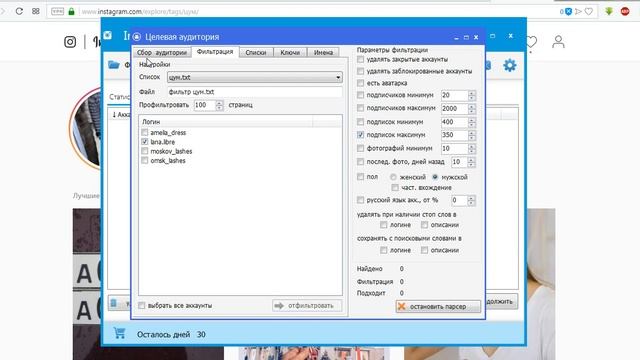Open the Ключи tab
The height and width of the screenshot is (360, 640).
(x=290, y=53)
